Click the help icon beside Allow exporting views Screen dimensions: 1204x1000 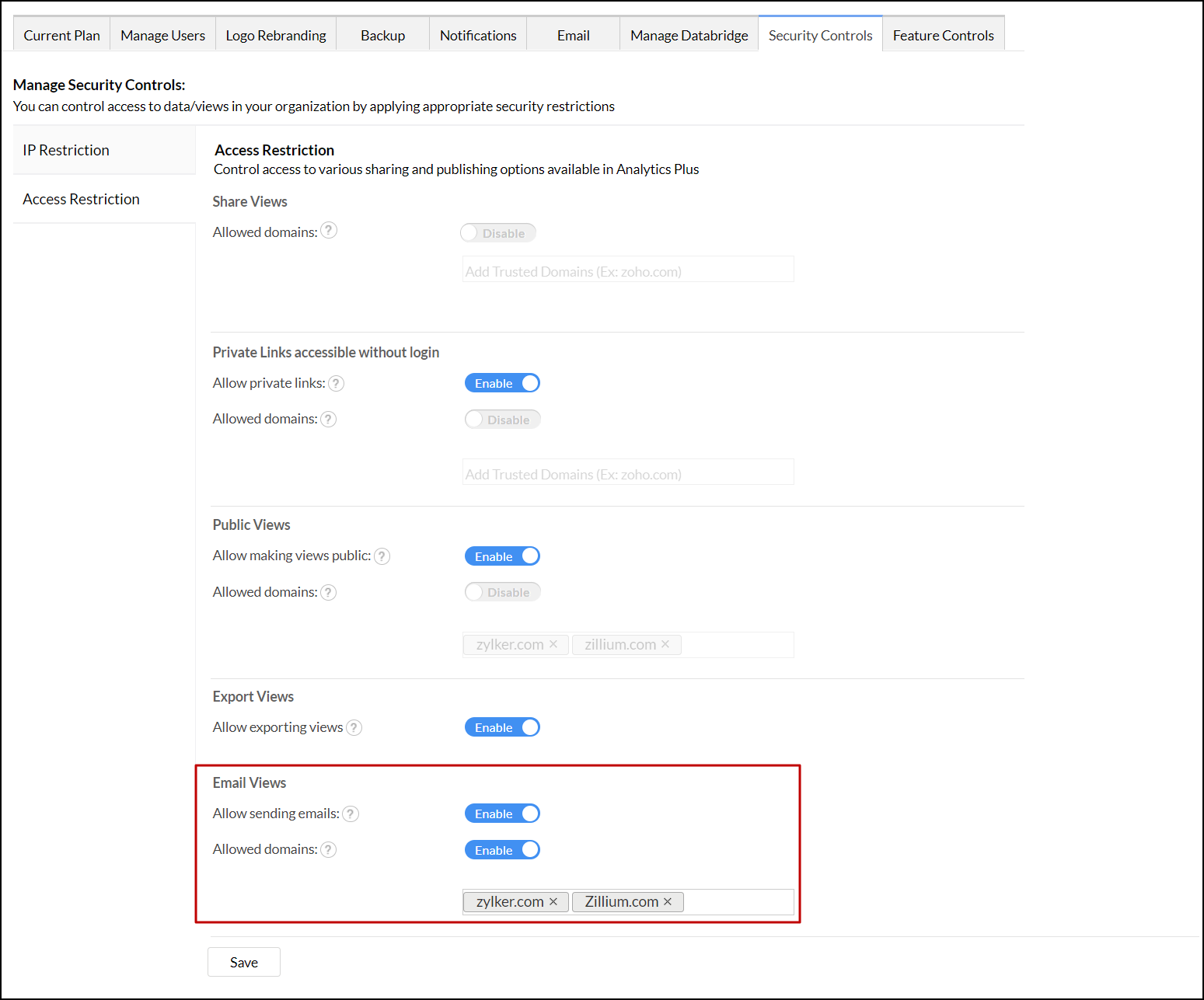coord(354,726)
